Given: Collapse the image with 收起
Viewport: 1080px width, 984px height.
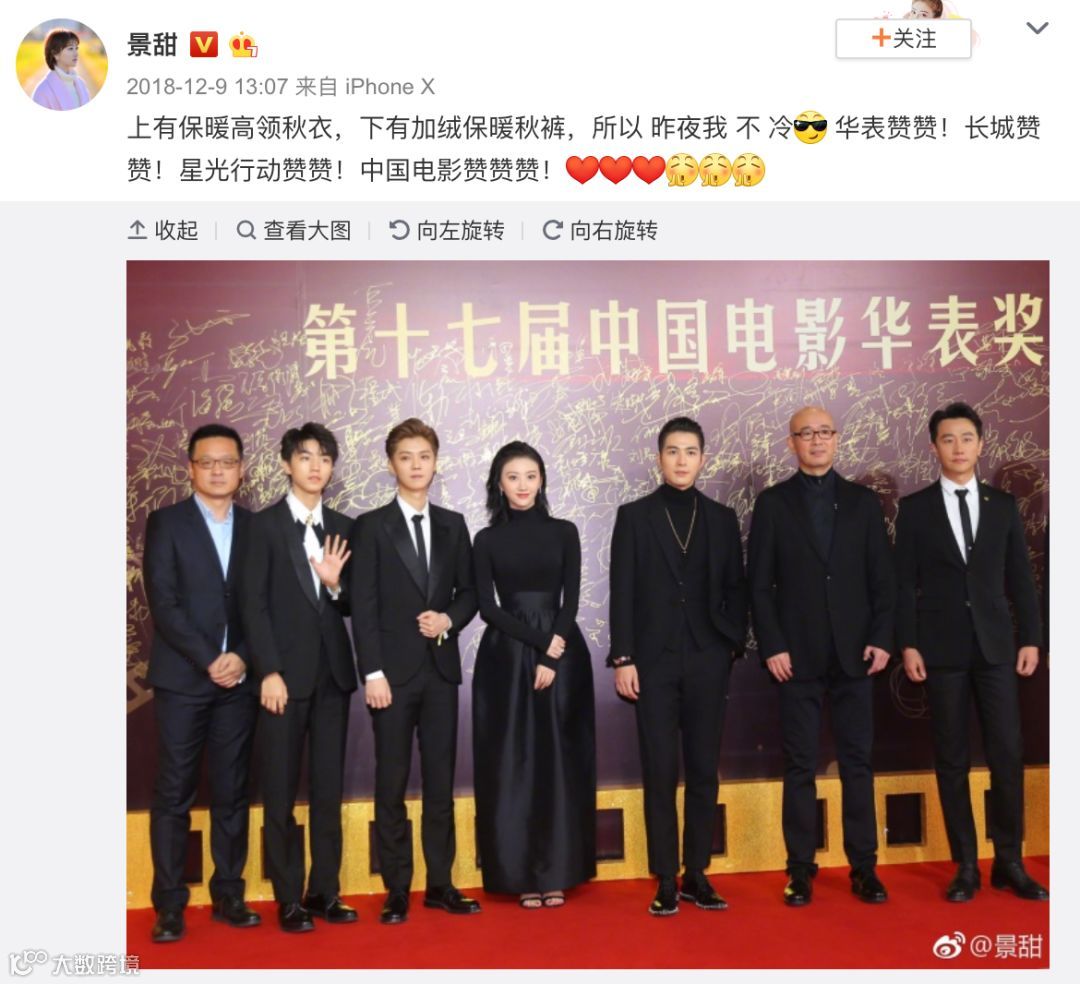Looking at the screenshot, I should click(x=163, y=230).
